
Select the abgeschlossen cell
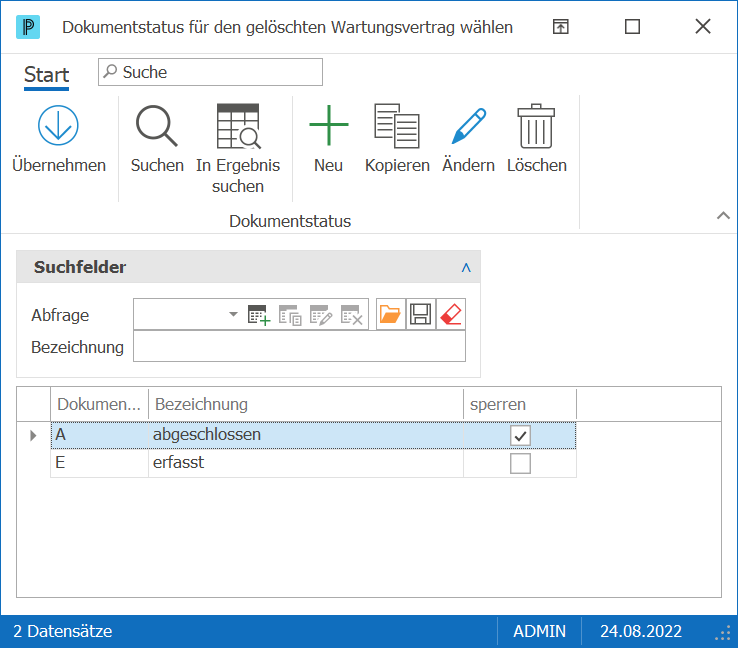coord(306,435)
